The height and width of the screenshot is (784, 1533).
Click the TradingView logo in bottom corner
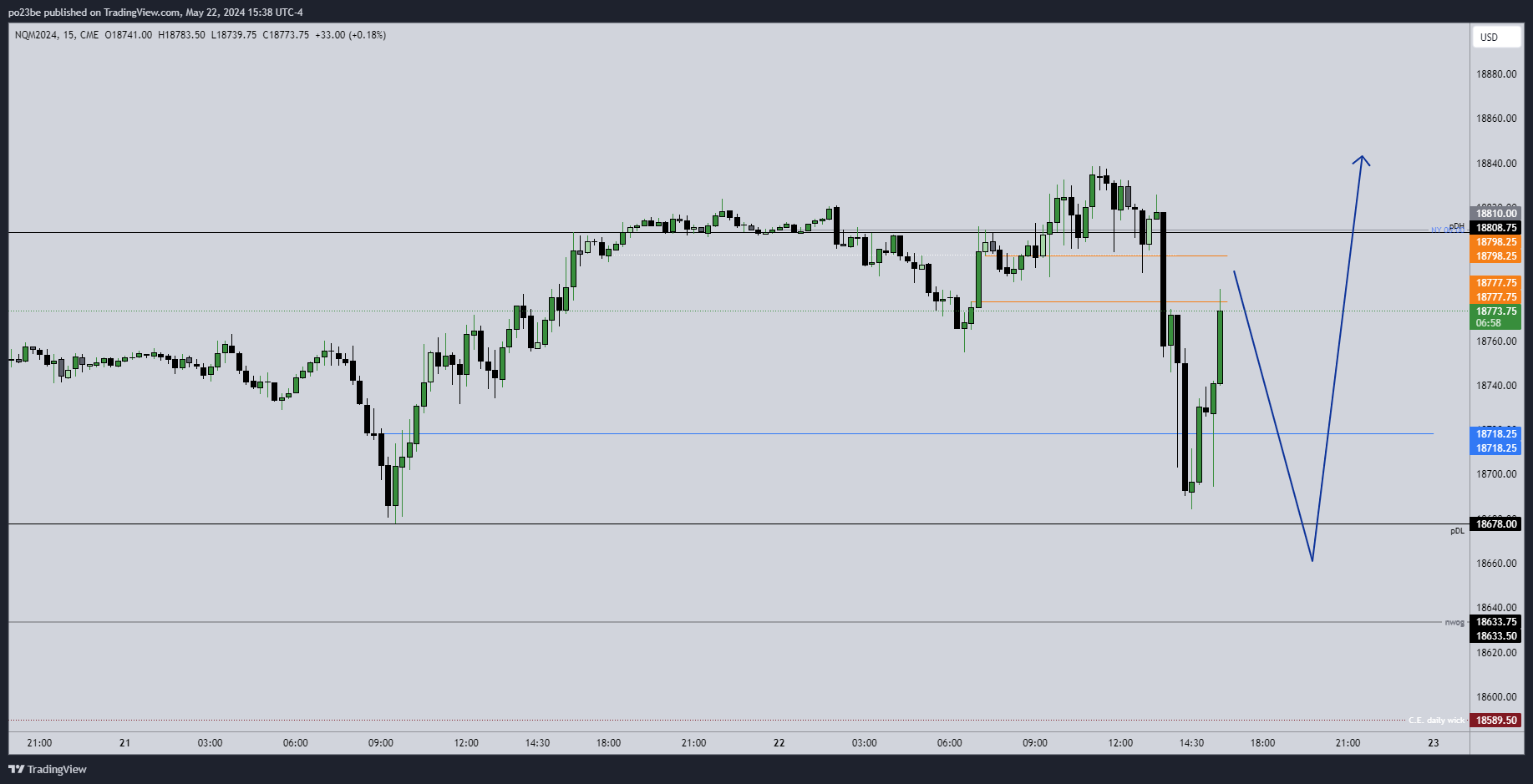48,769
